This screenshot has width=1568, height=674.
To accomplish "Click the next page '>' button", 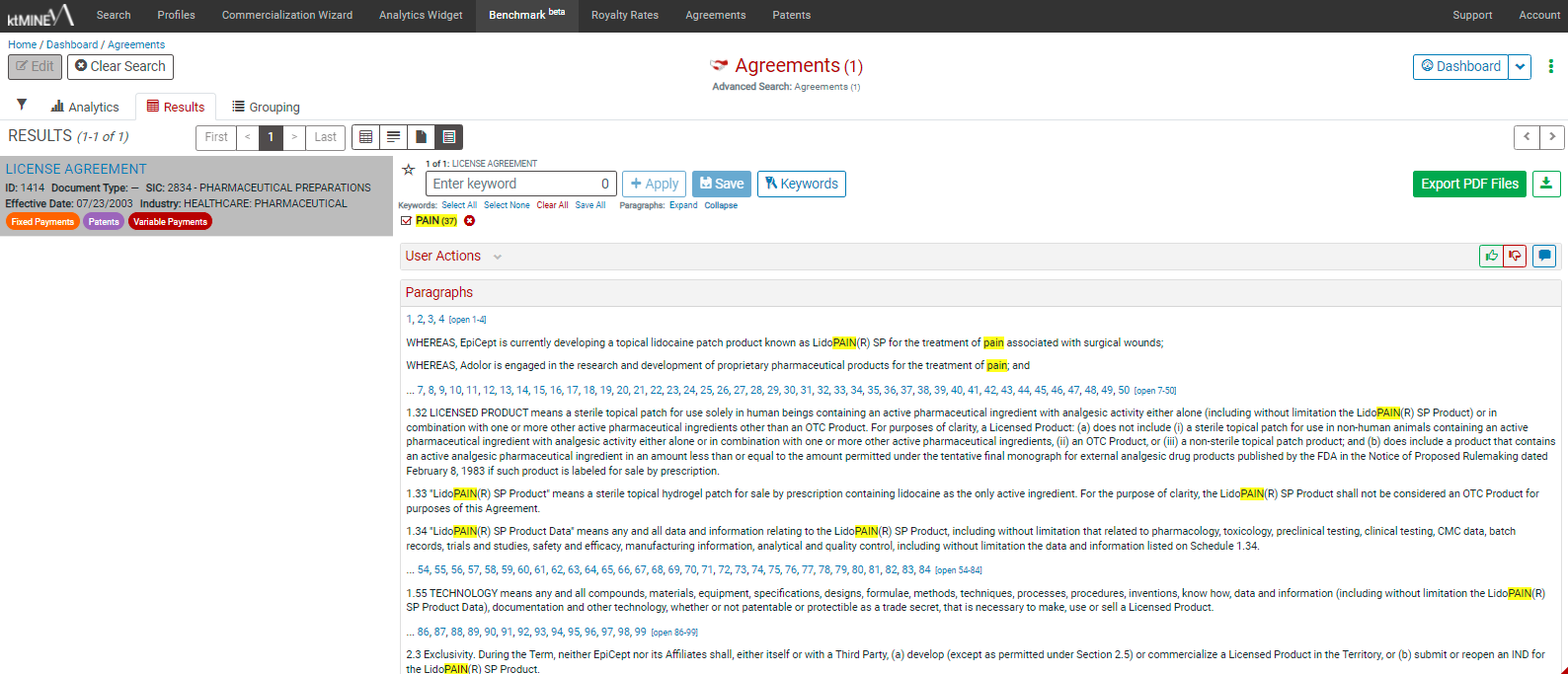I will pyautogui.click(x=294, y=137).
